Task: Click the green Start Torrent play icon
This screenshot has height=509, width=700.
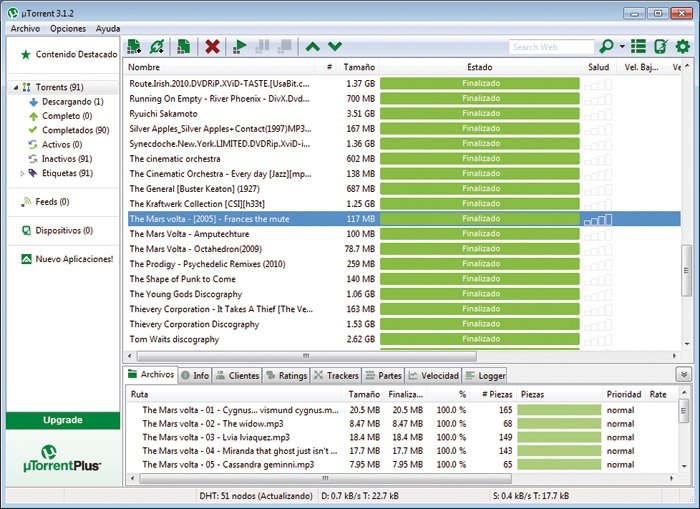Action: [240, 46]
